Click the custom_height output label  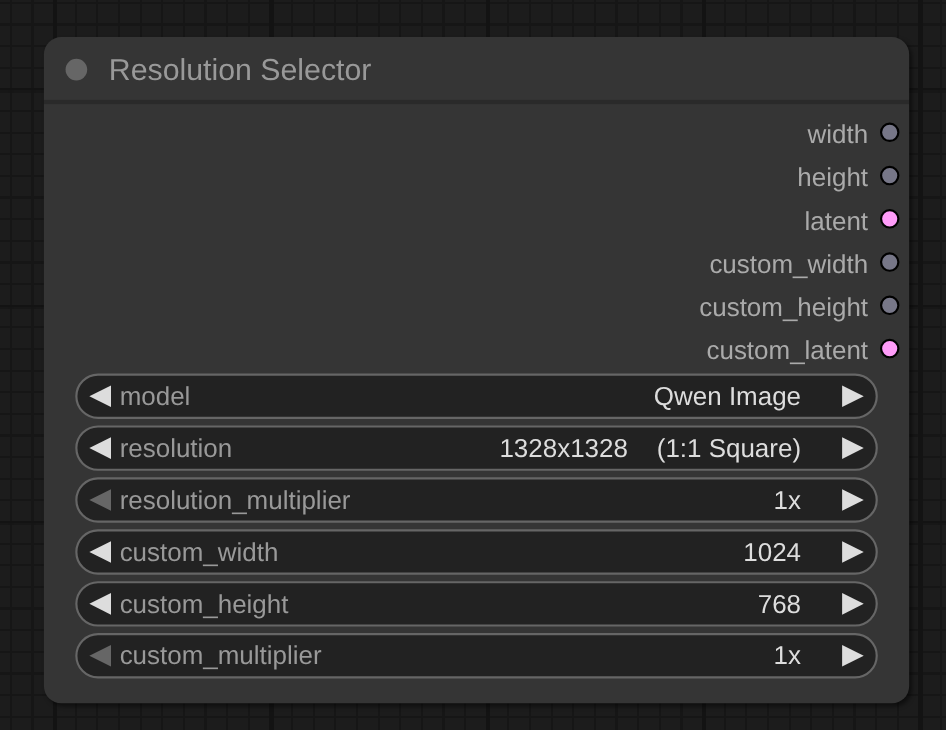click(784, 308)
